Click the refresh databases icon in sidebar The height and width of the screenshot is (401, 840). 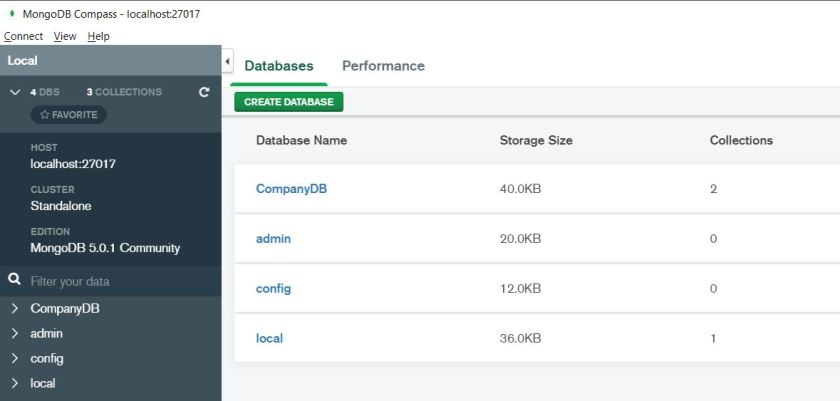coord(204,92)
